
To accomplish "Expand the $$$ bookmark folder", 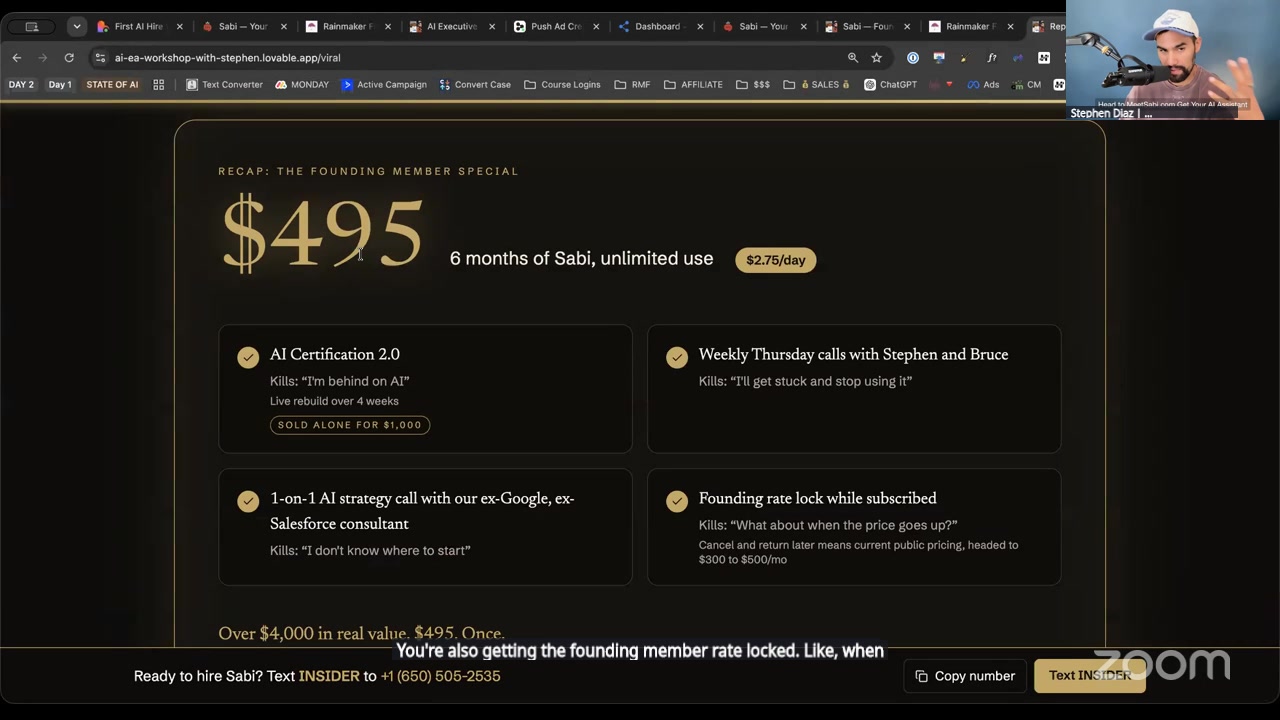I will pyautogui.click(x=753, y=85).
